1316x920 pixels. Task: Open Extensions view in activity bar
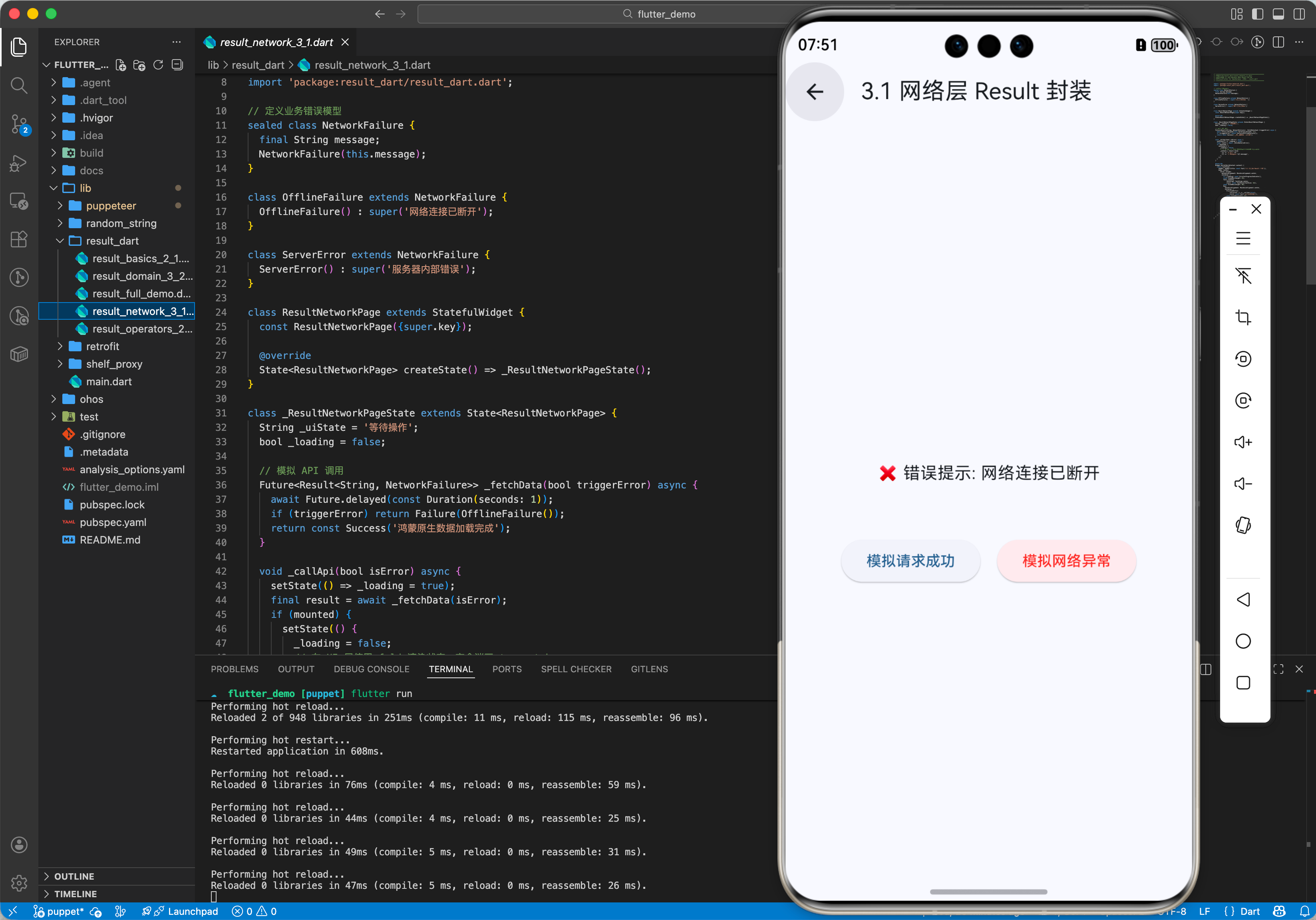pyautogui.click(x=19, y=239)
